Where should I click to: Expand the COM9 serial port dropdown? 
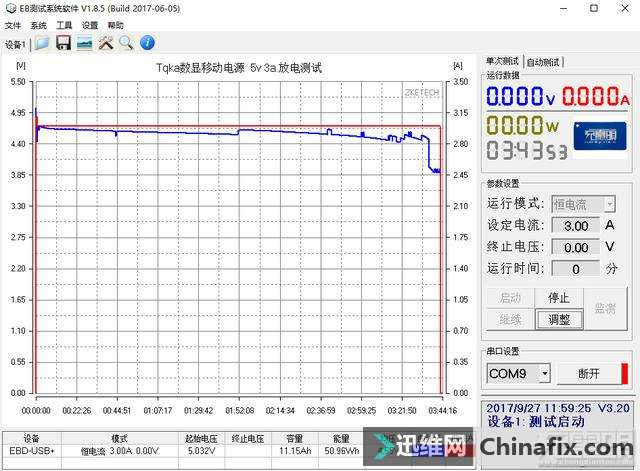(544, 373)
